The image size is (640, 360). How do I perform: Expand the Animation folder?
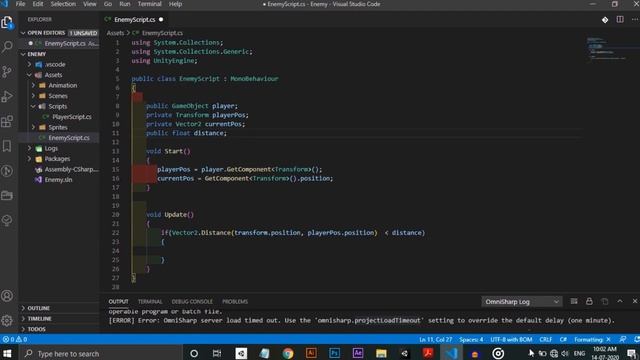click(x=33, y=85)
